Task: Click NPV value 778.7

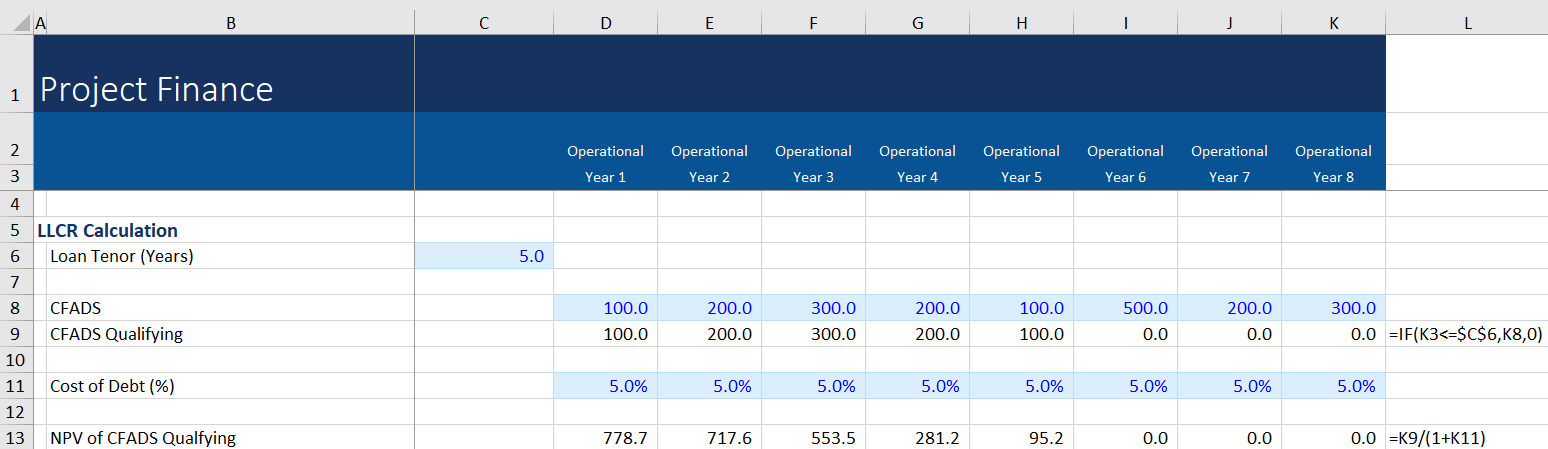Action: (605, 437)
